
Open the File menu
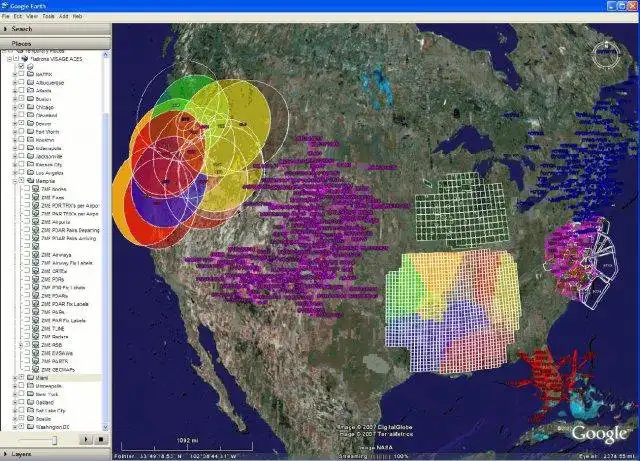(6, 16)
